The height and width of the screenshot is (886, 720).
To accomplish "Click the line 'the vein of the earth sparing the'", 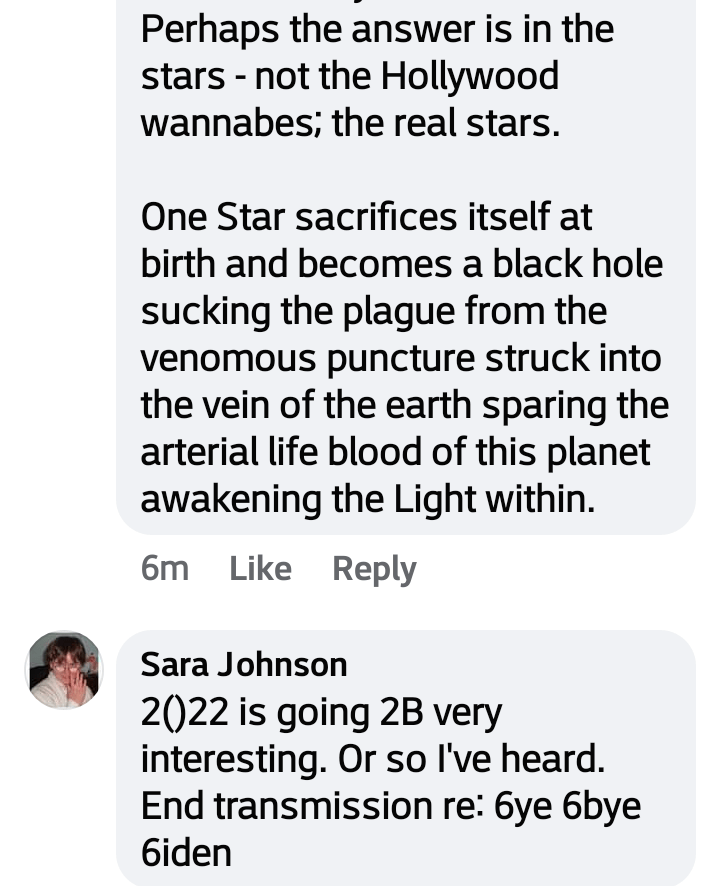I will [x=404, y=405].
